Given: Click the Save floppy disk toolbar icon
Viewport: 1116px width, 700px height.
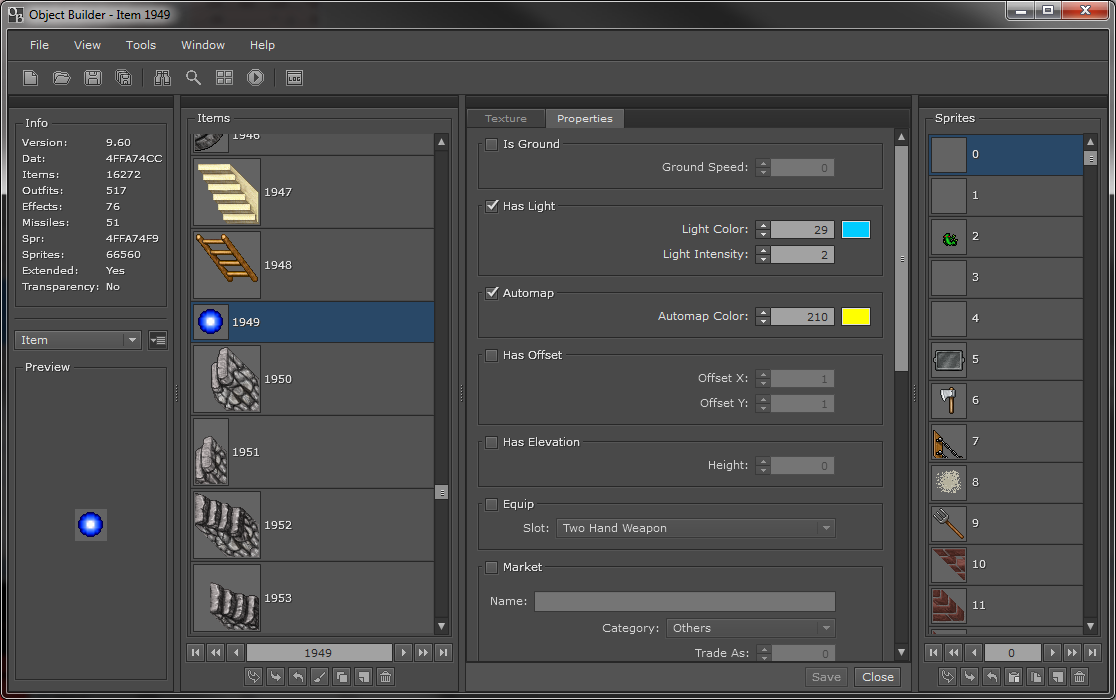Looking at the screenshot, I should click(93, 78).
